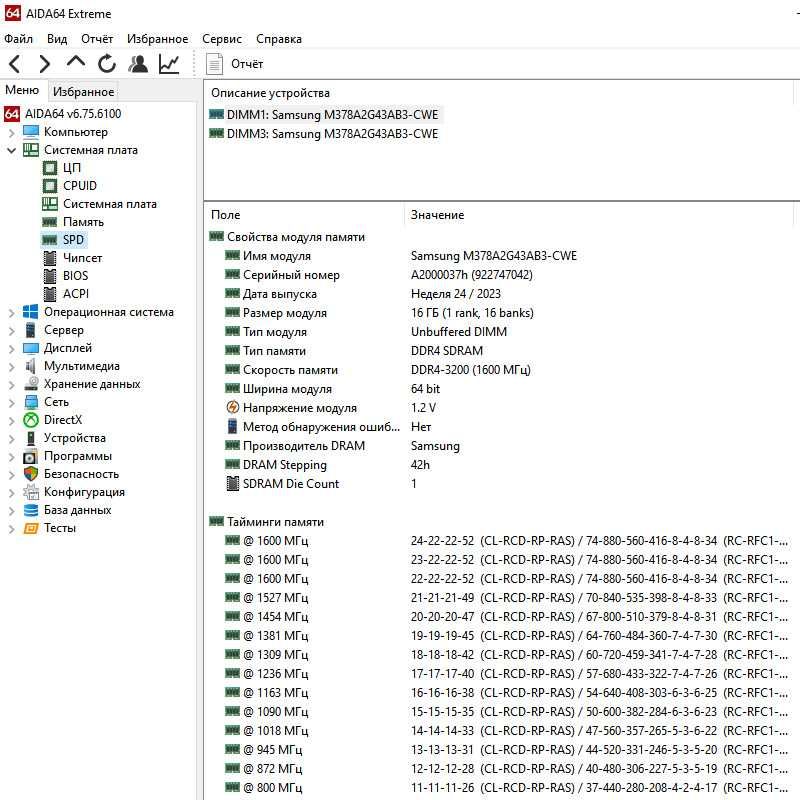
Task: Select the @ 800 МГц timing row
Action: (x=500, y=787)
